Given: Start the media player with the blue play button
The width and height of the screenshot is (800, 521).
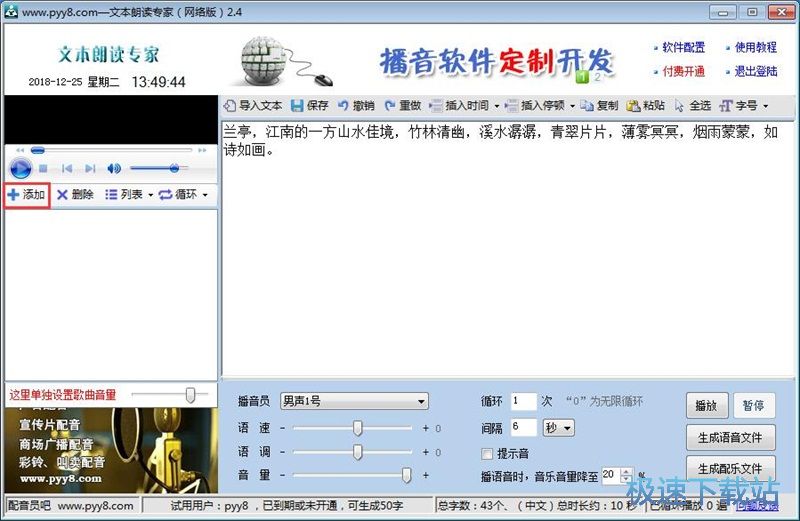Looking at the screenshot, I should coord(20,168).
